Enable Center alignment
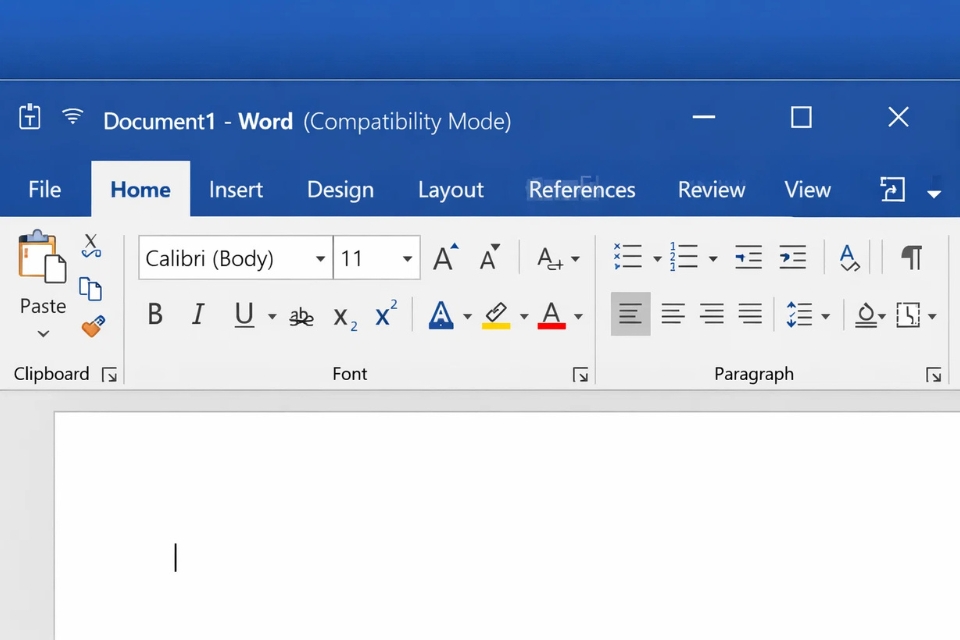The image size is (960, 640). pyautogui.click(x=671, y=313)
